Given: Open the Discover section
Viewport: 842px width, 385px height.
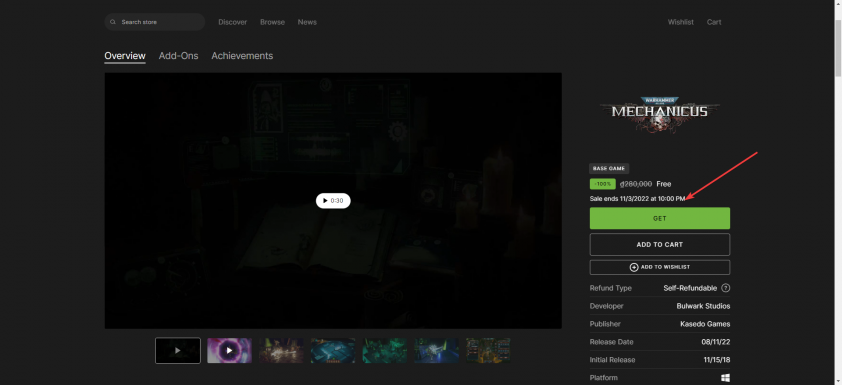Looking at the screenshot, I should tap(233, 22).
